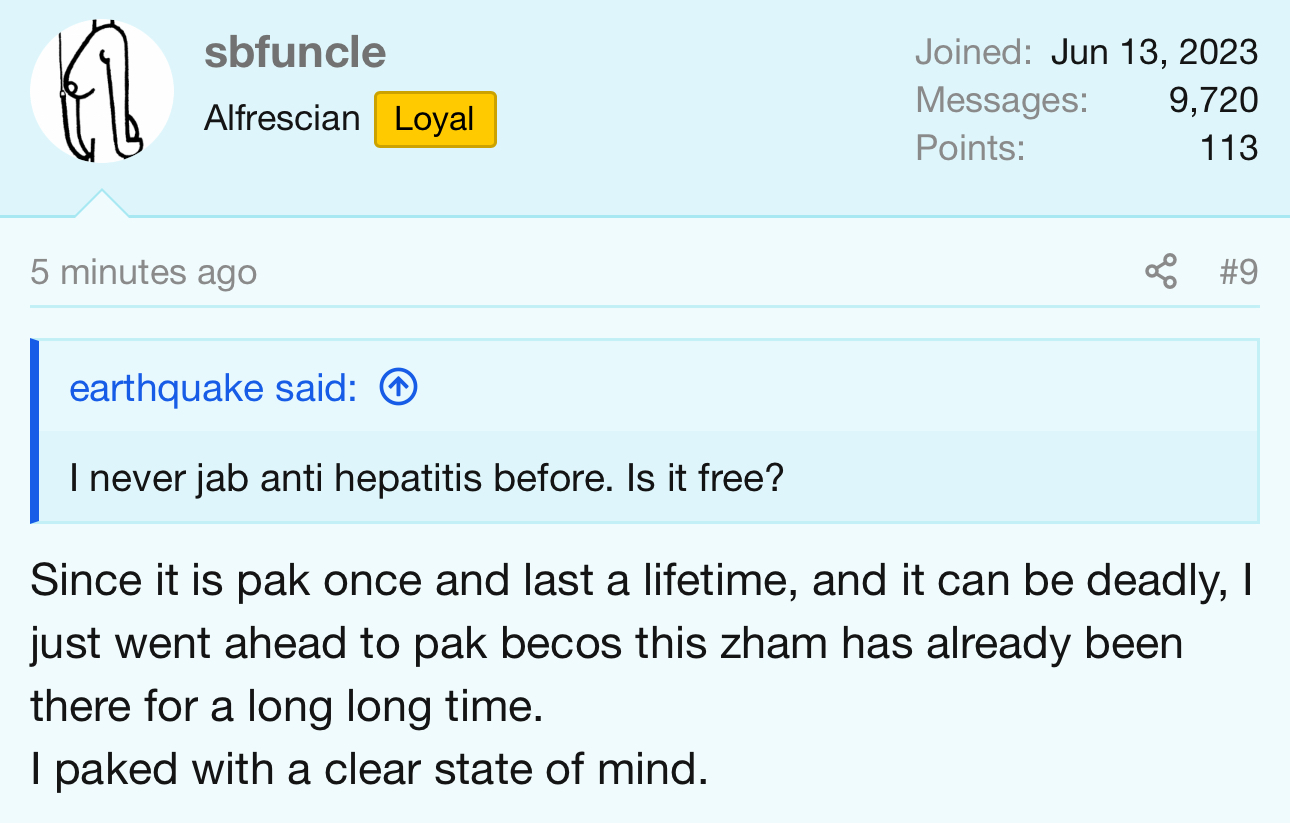Jump to quoted post via up-arrow icon
Screen dimensions: 1290x823
coord(398,388)
